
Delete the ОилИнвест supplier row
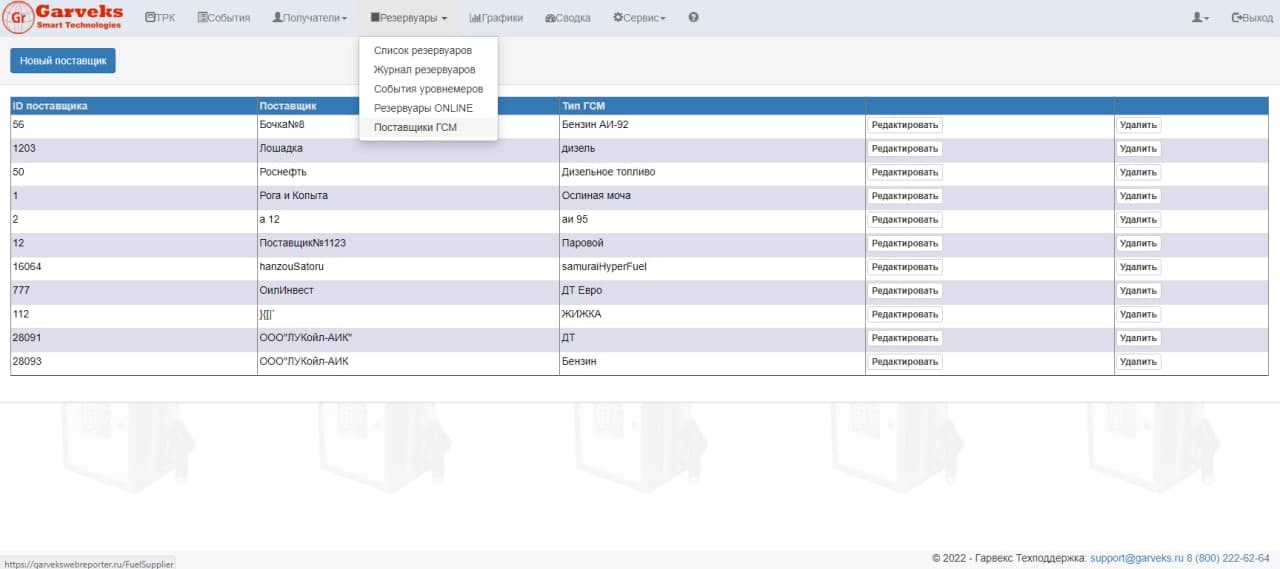(x=1138, y=290)
